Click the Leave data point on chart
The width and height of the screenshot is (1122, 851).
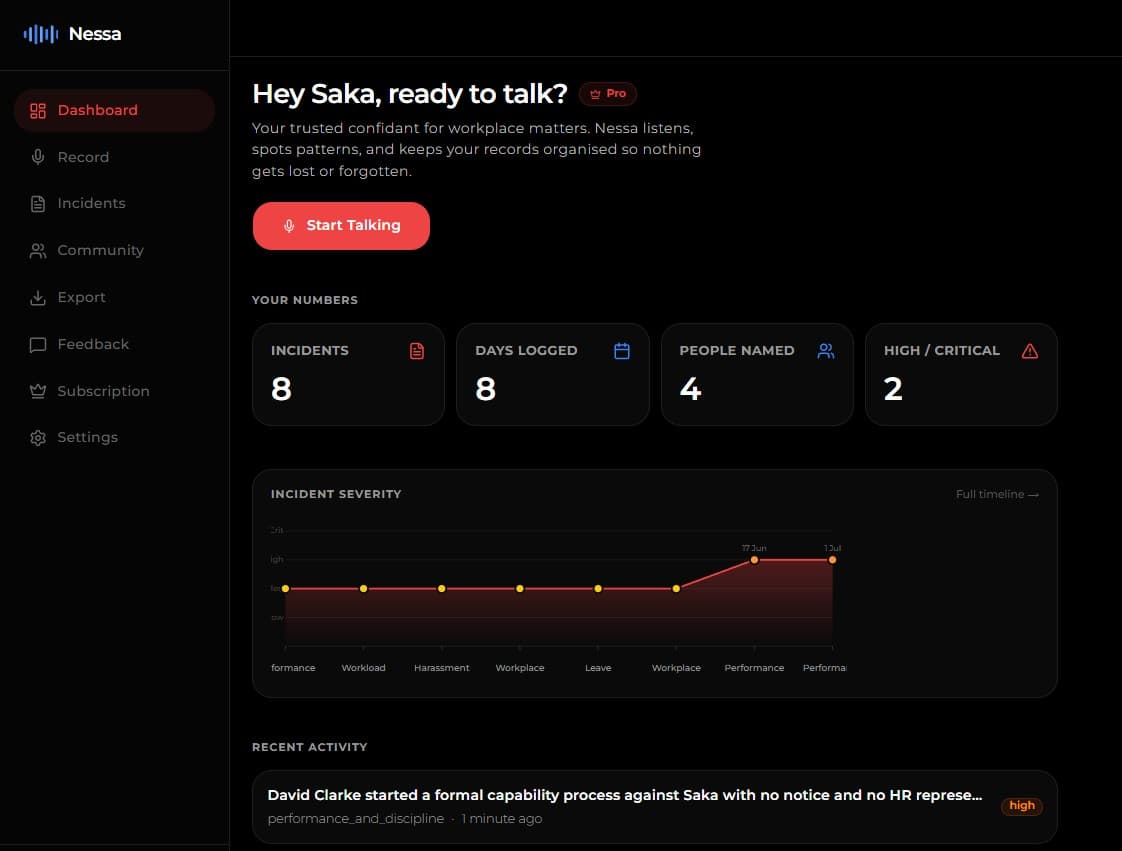(597, 588)
